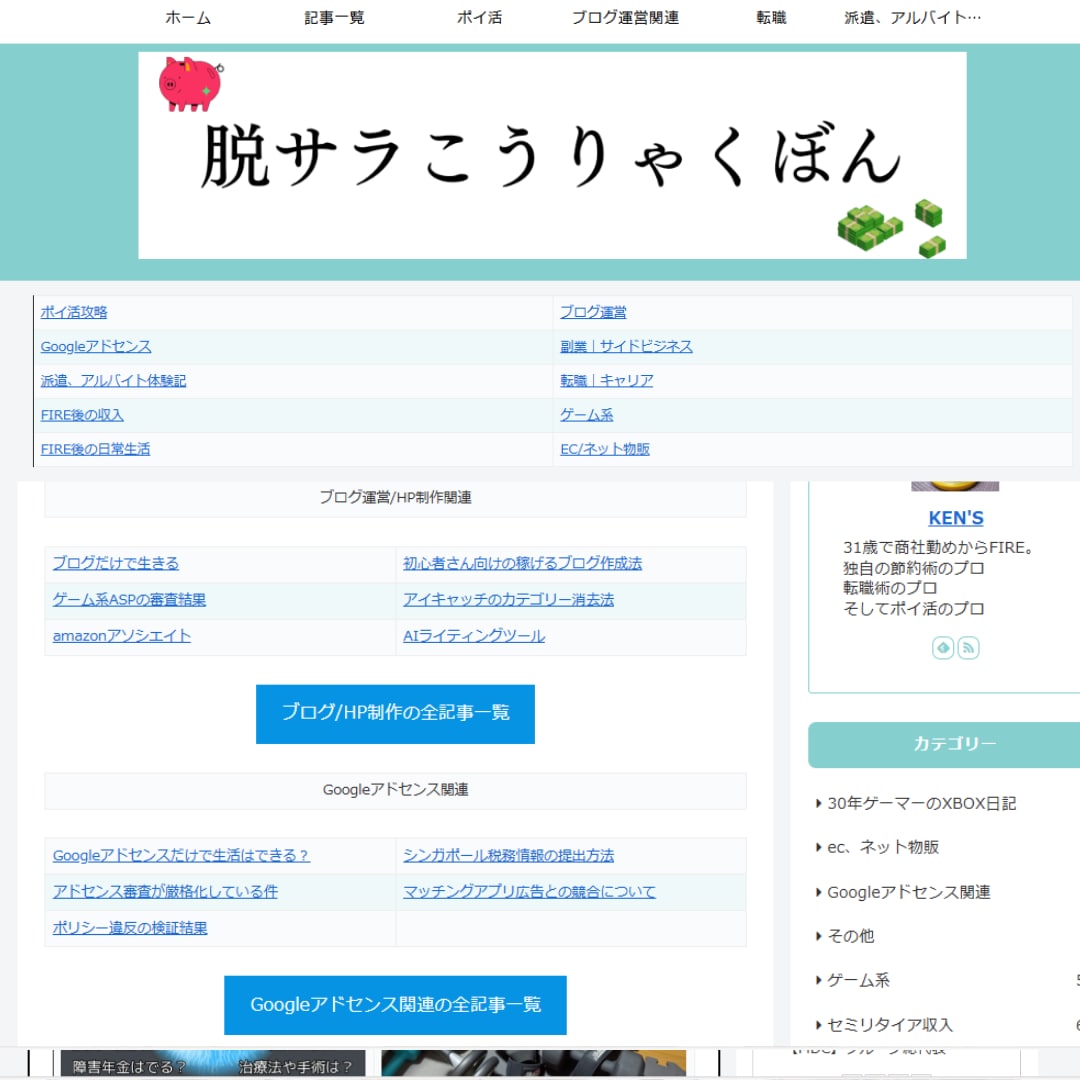The height and width of the screenshot is (1080, 1080).
Task: Click the RSS feed icon under KEN'S profile
Action: point(968,647)
